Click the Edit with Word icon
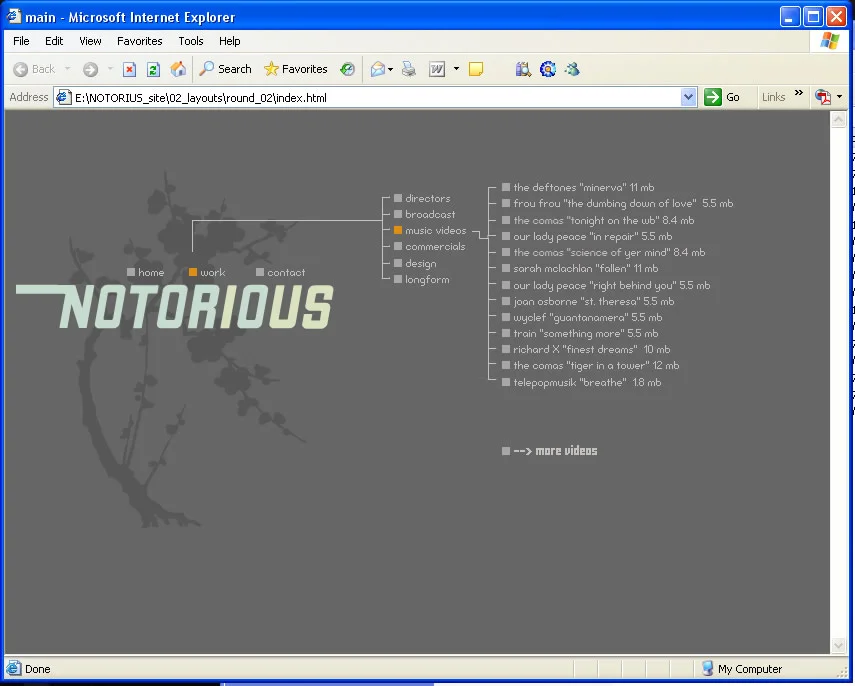The height and width of the screenshot is (686, 855). click(437, 69)
